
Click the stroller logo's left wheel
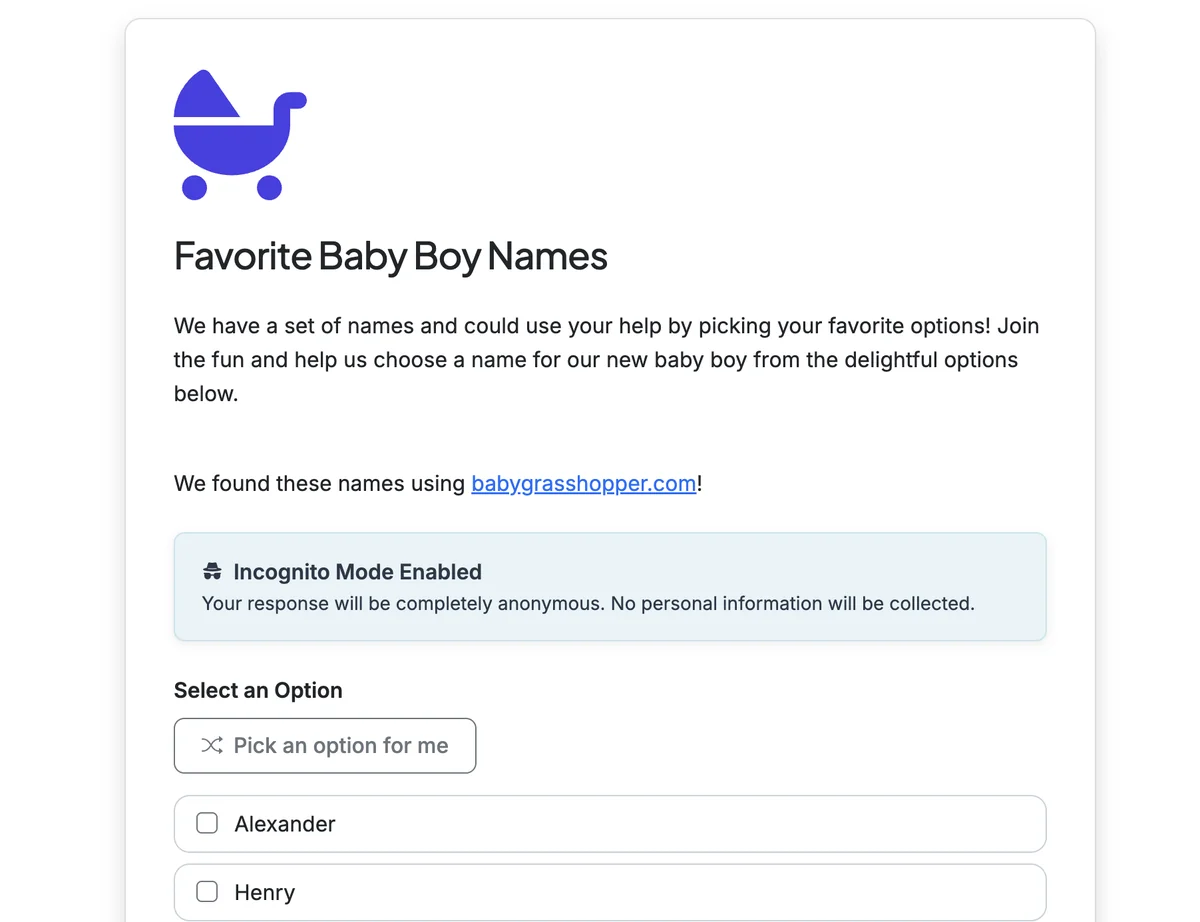click(194, 187)
